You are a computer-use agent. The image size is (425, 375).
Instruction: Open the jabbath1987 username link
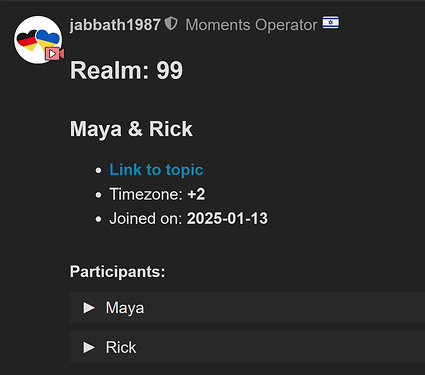115,25
